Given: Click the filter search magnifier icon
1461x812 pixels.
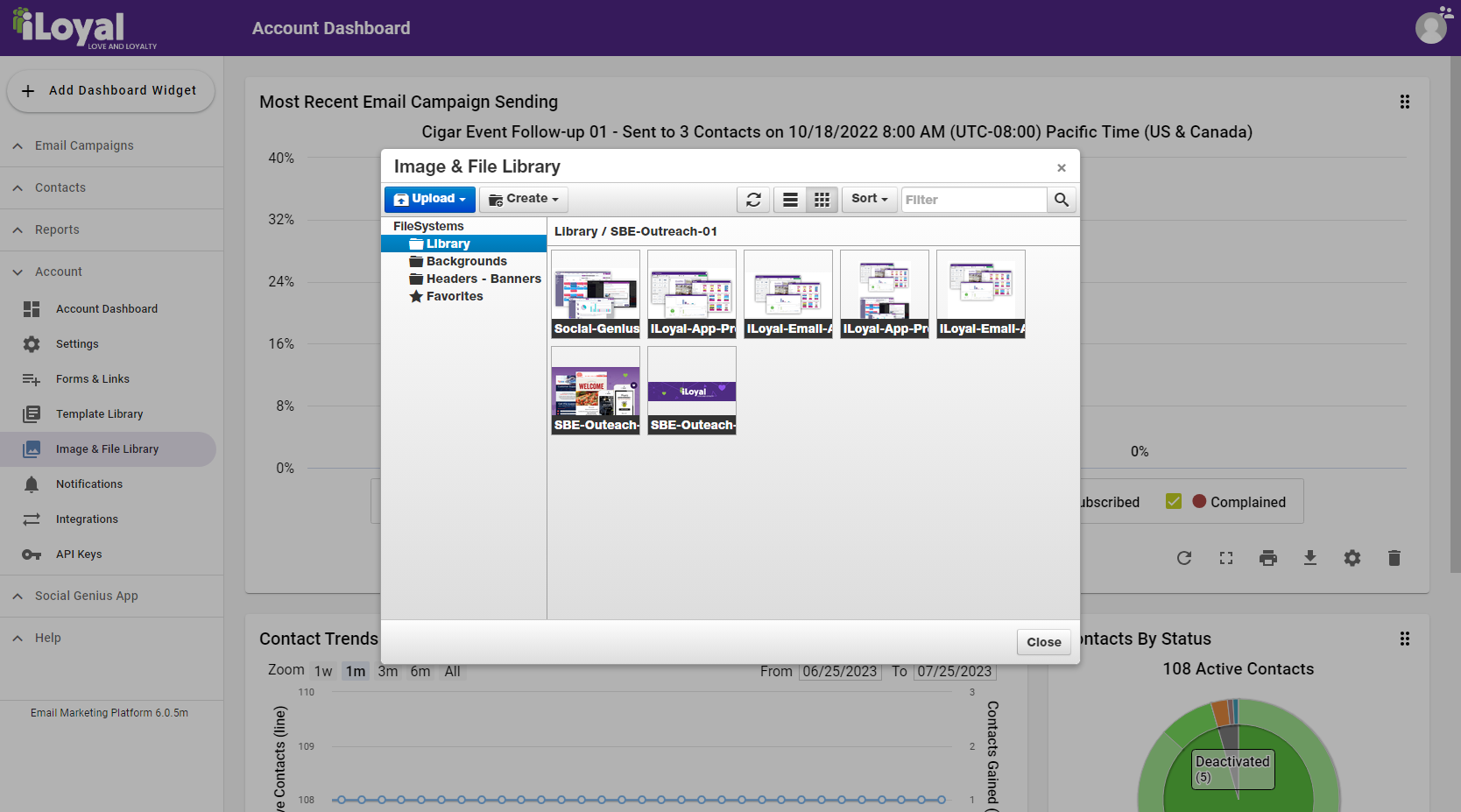Looking at the screenshot, I should point(1062,200).
